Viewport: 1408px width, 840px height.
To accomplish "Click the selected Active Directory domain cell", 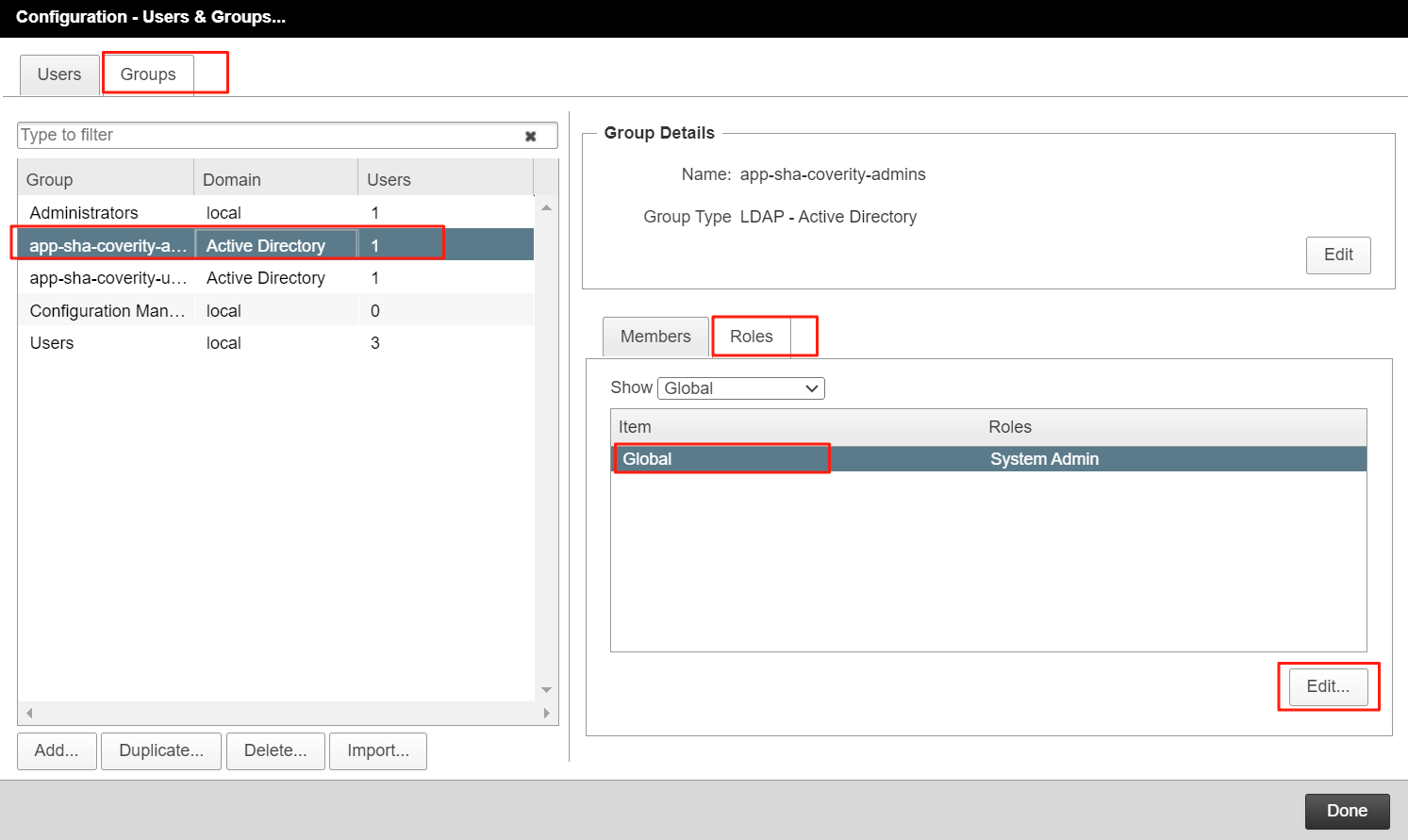I will [x=276, y=245].
